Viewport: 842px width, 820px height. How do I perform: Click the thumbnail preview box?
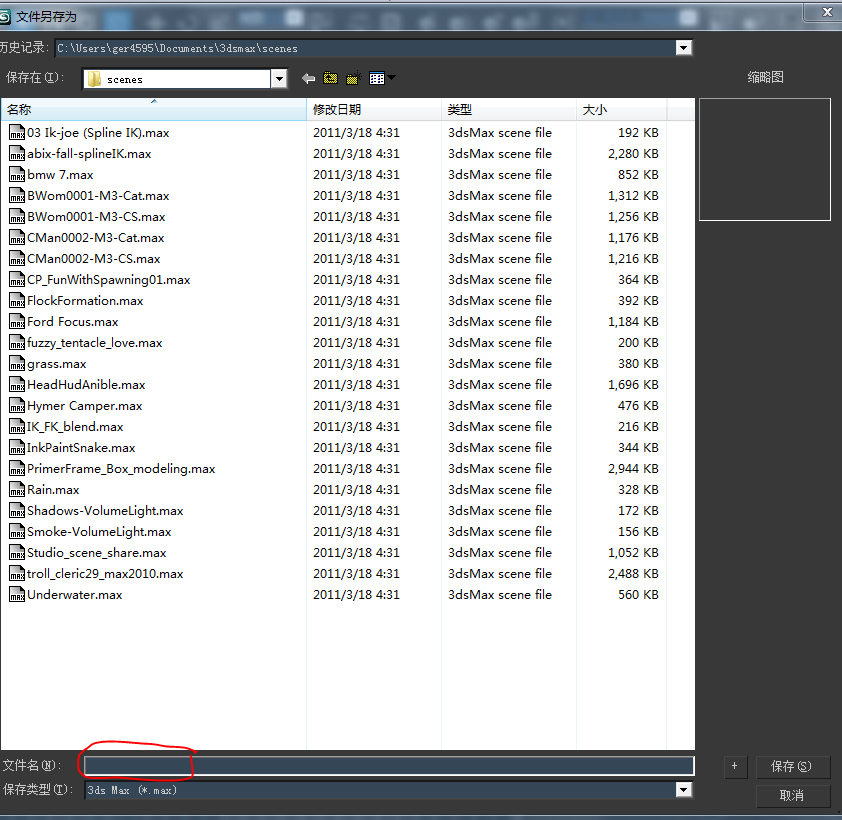(x=765, y=159)
